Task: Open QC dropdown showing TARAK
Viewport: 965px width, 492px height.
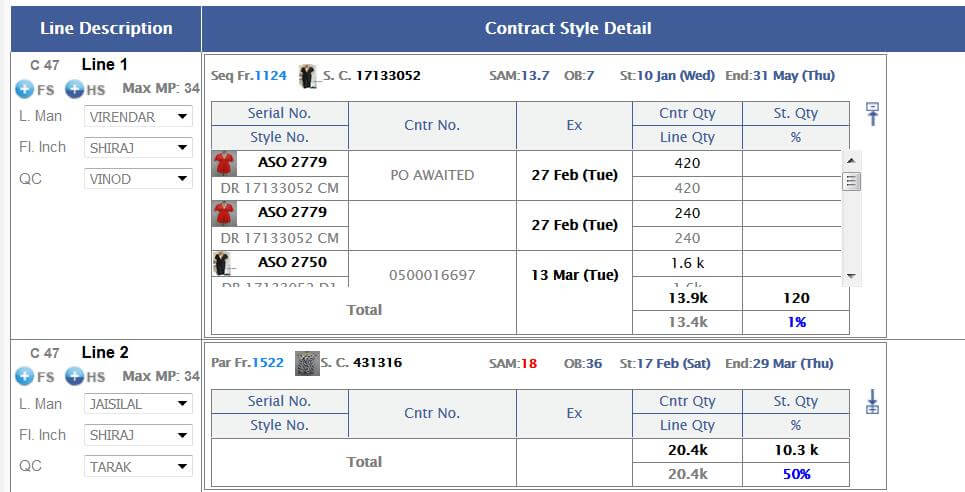Action: (138, 467)
